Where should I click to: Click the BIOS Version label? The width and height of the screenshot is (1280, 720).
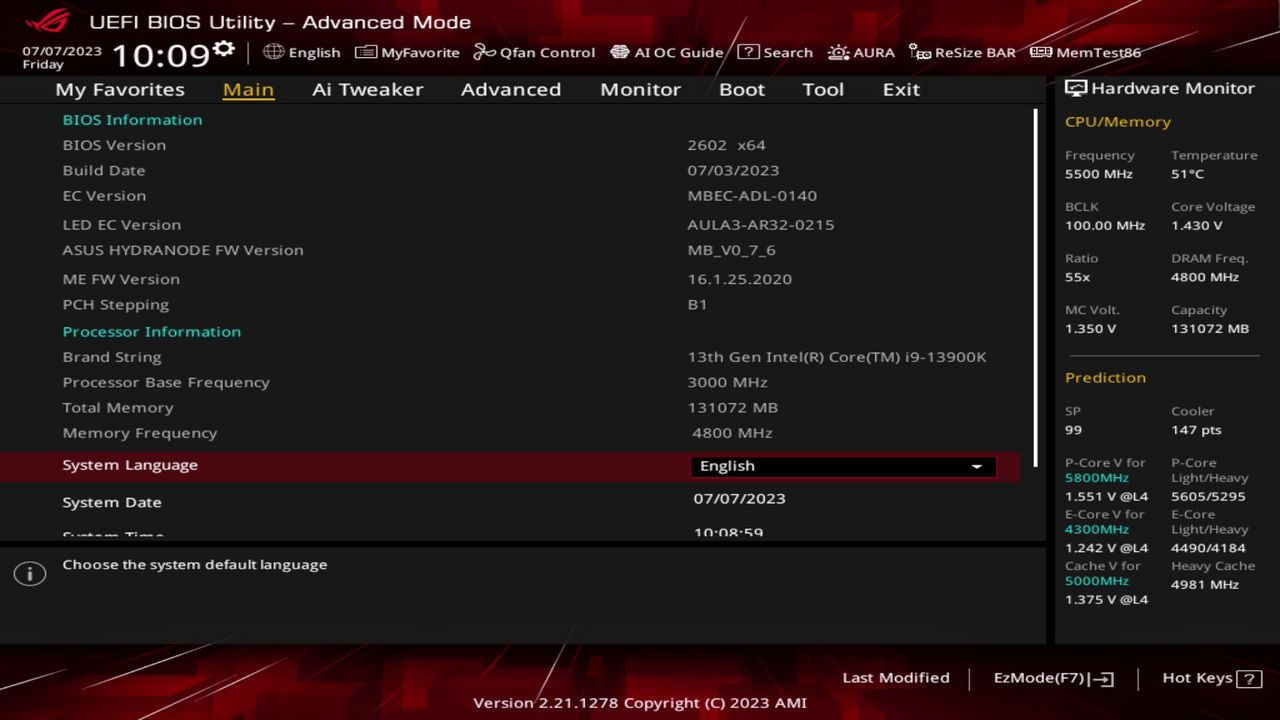pyautogui.click(x=114, y=145)
